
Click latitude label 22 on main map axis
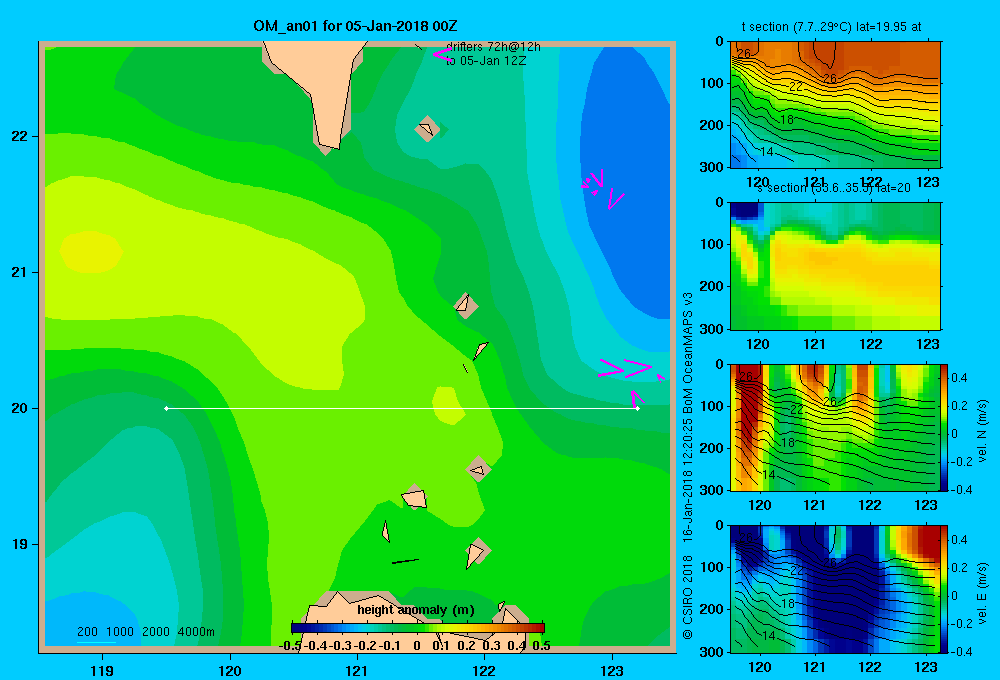coord(20,137)
